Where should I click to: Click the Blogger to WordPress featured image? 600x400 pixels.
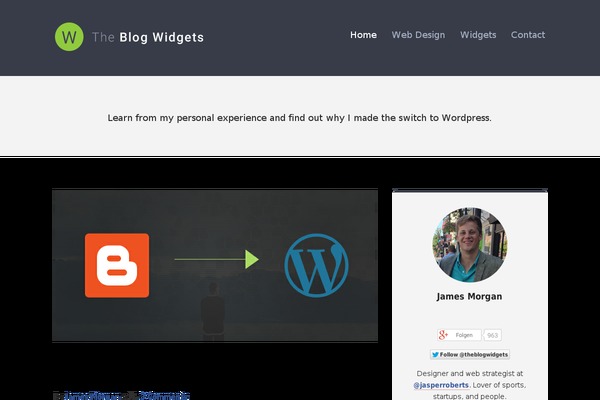click(x=215, y=265)
